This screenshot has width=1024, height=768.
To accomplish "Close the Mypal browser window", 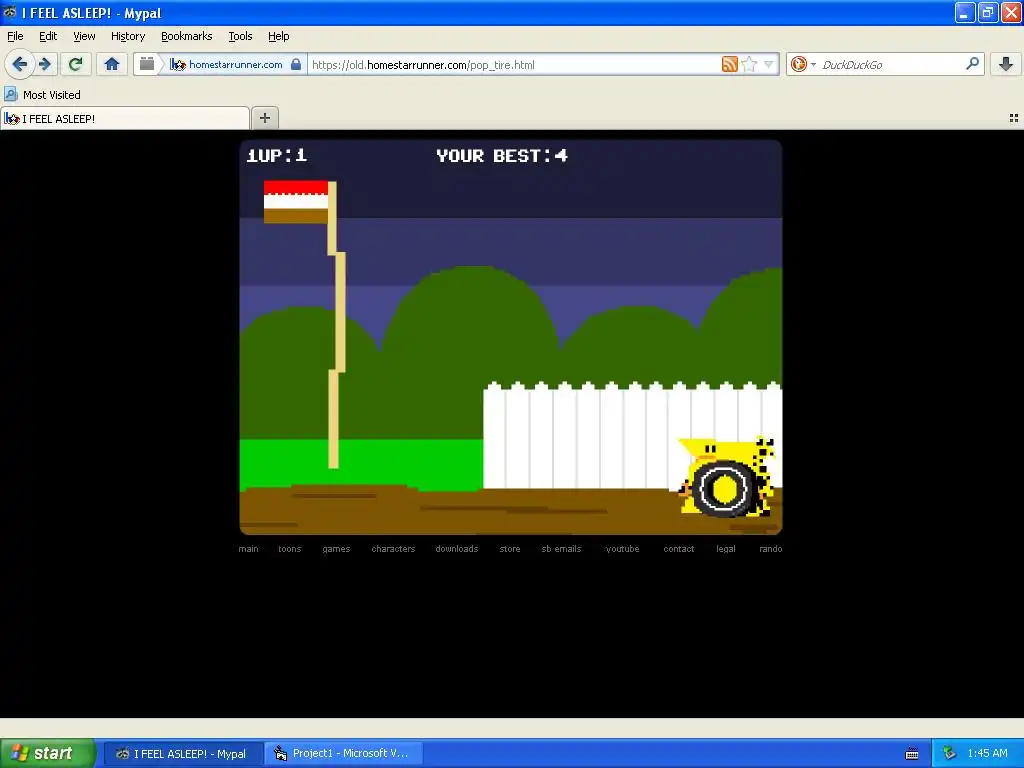I will (x=1011, y=12).
